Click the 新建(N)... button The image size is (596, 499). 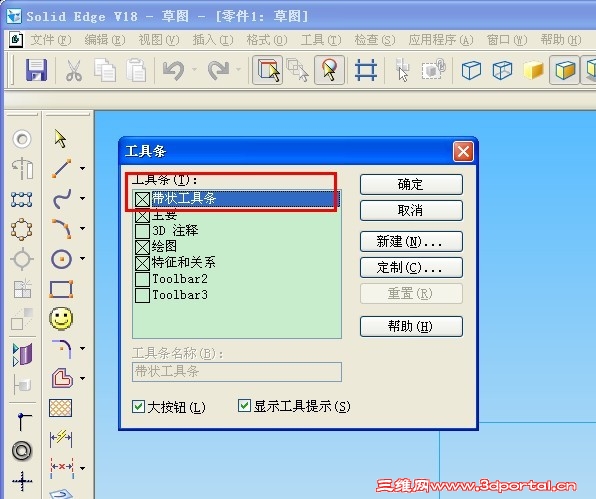pyautogui.click(x=411, y=241)
